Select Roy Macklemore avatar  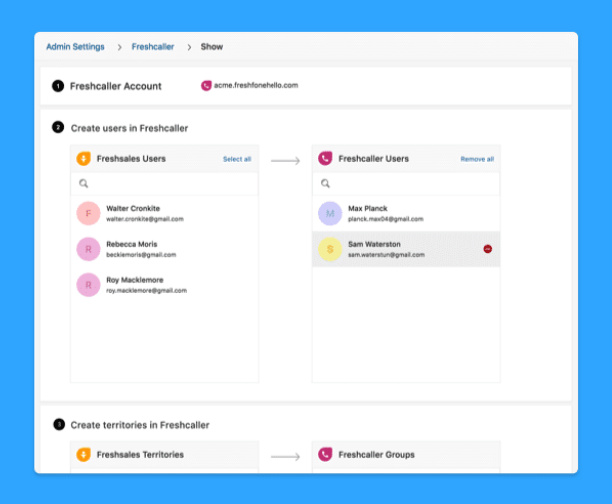88,285
